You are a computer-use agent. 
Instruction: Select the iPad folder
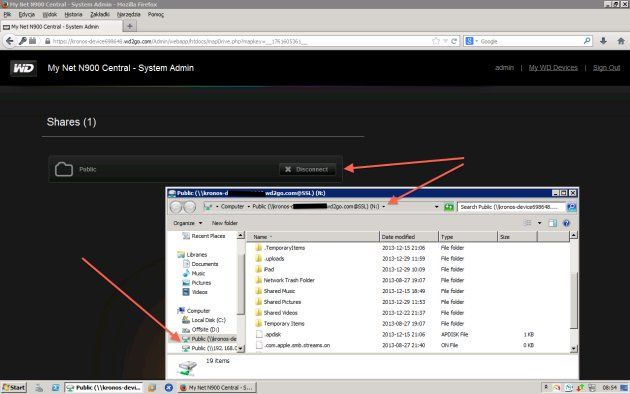click(268, 269)
